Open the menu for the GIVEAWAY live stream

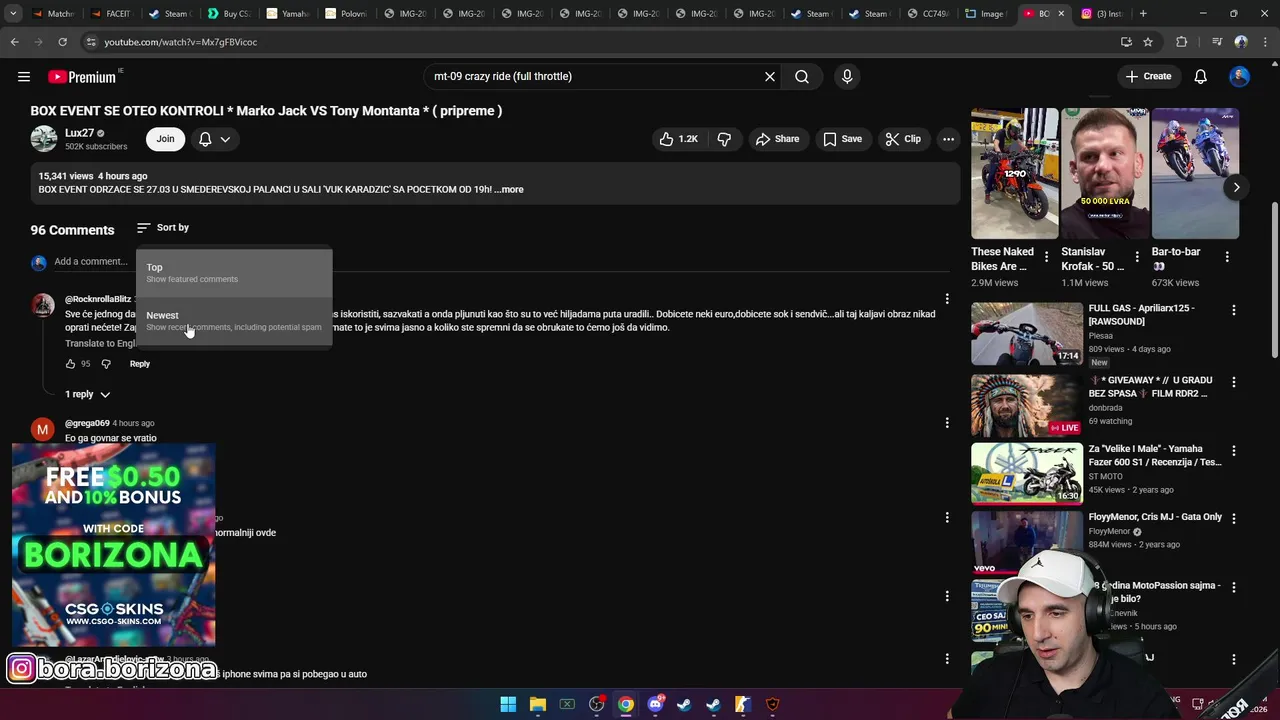coord(1234,382)
